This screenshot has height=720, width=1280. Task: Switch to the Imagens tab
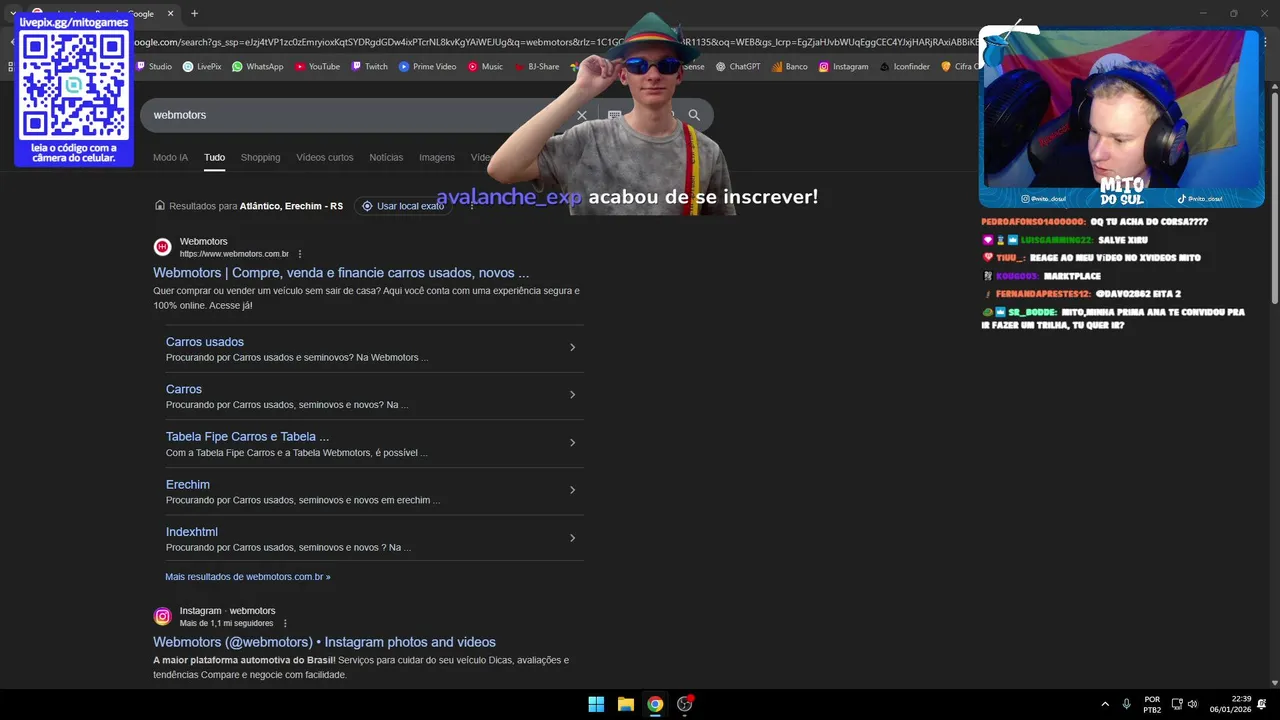point(437,157)
